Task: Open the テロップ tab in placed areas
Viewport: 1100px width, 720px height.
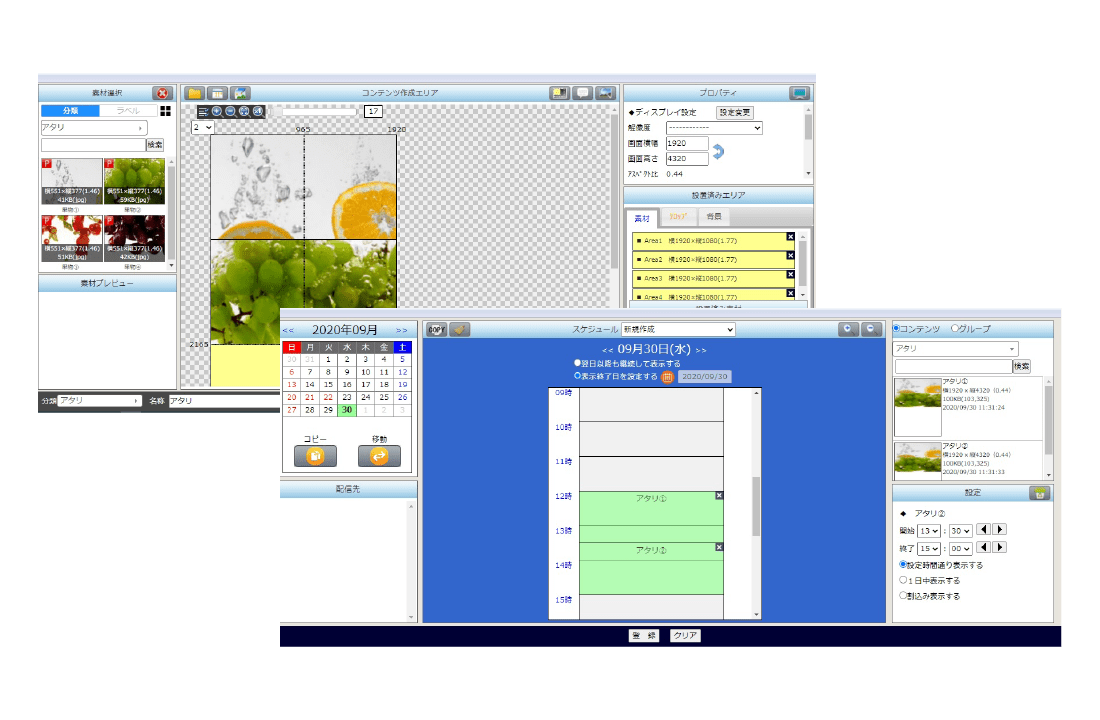Action: click(x=678, y=217)
